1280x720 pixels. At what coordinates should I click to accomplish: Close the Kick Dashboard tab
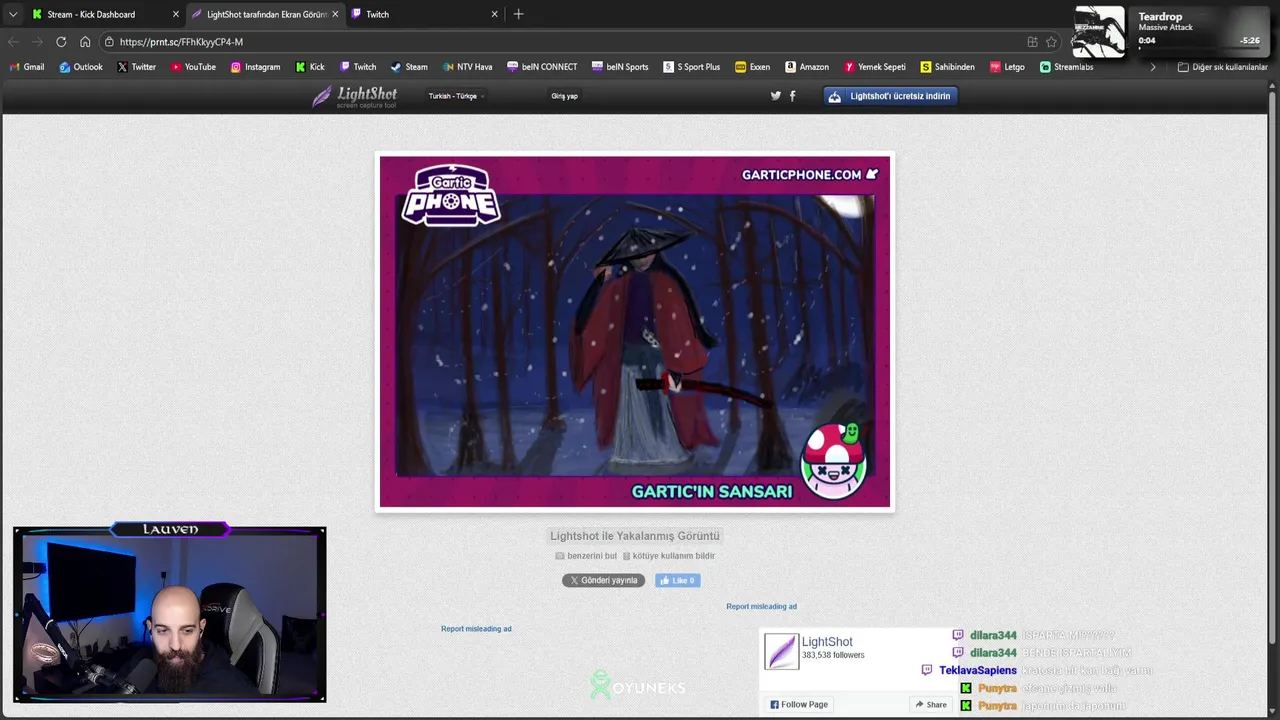coord(176,14)
